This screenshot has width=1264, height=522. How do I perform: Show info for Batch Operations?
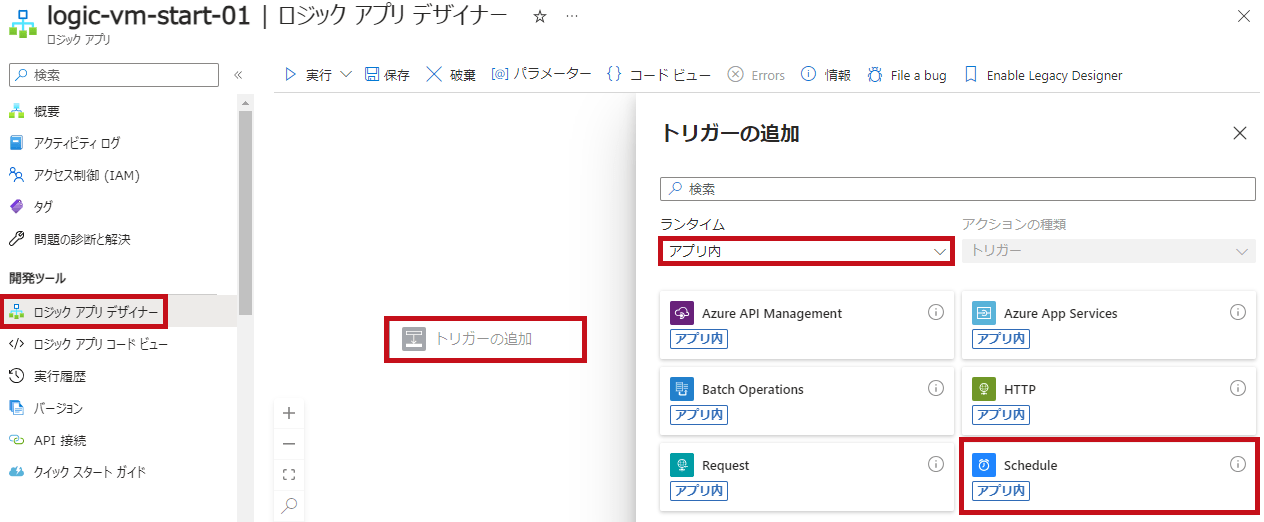936,388
